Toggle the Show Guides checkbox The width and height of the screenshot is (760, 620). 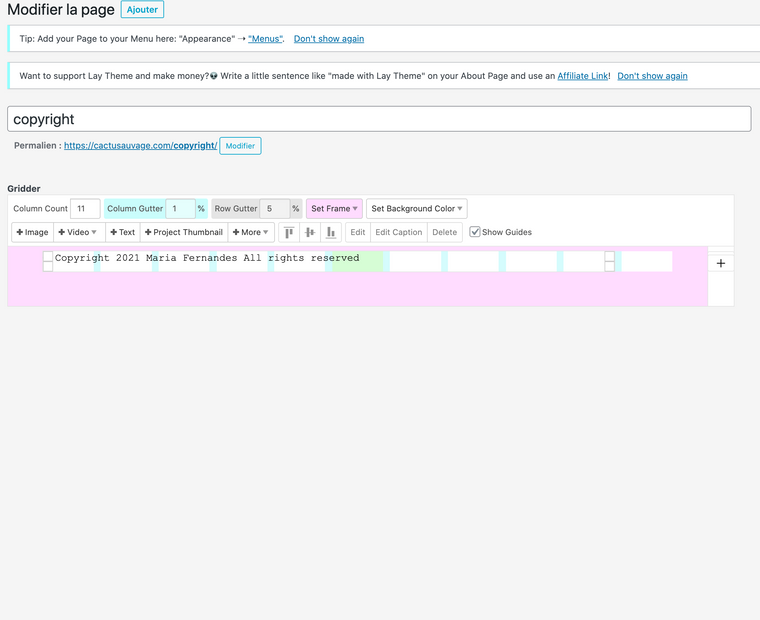point(475,232)
